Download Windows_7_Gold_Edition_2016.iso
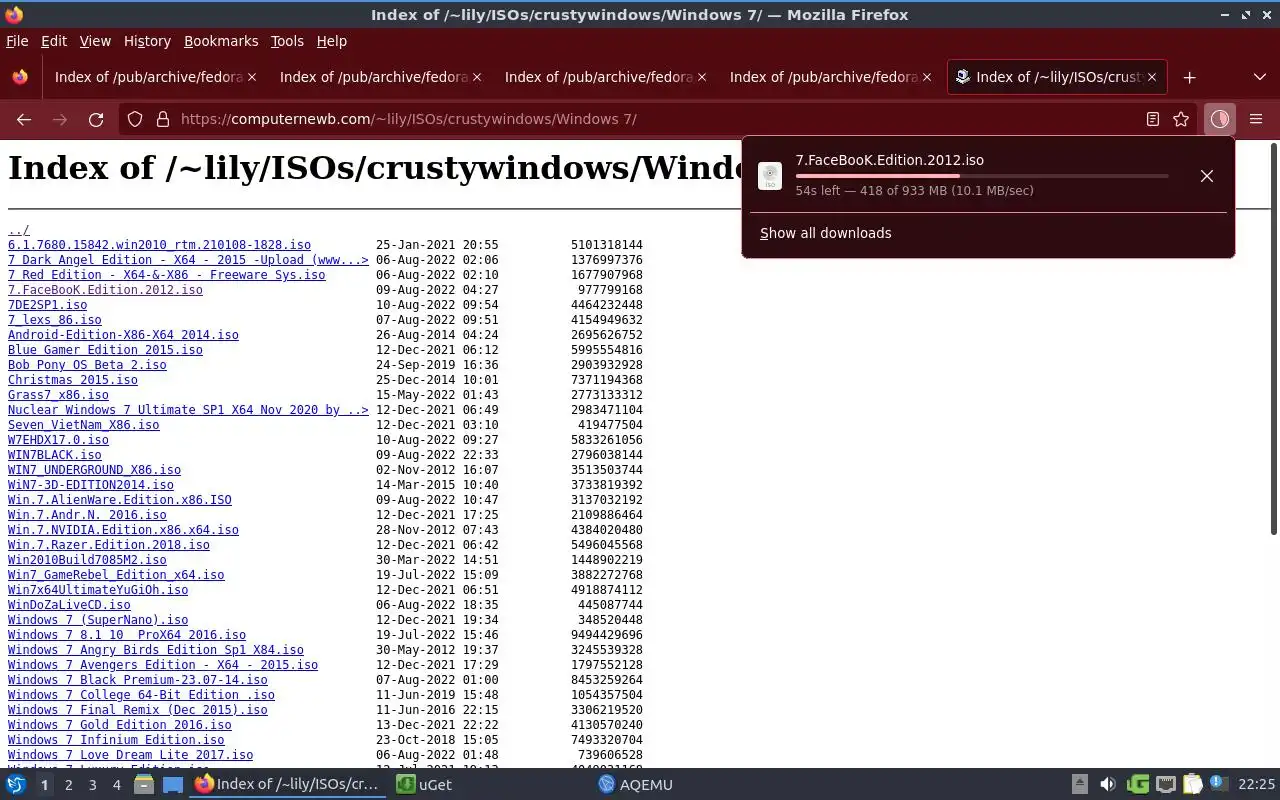1280x800 pixels. tap(120, 725)
